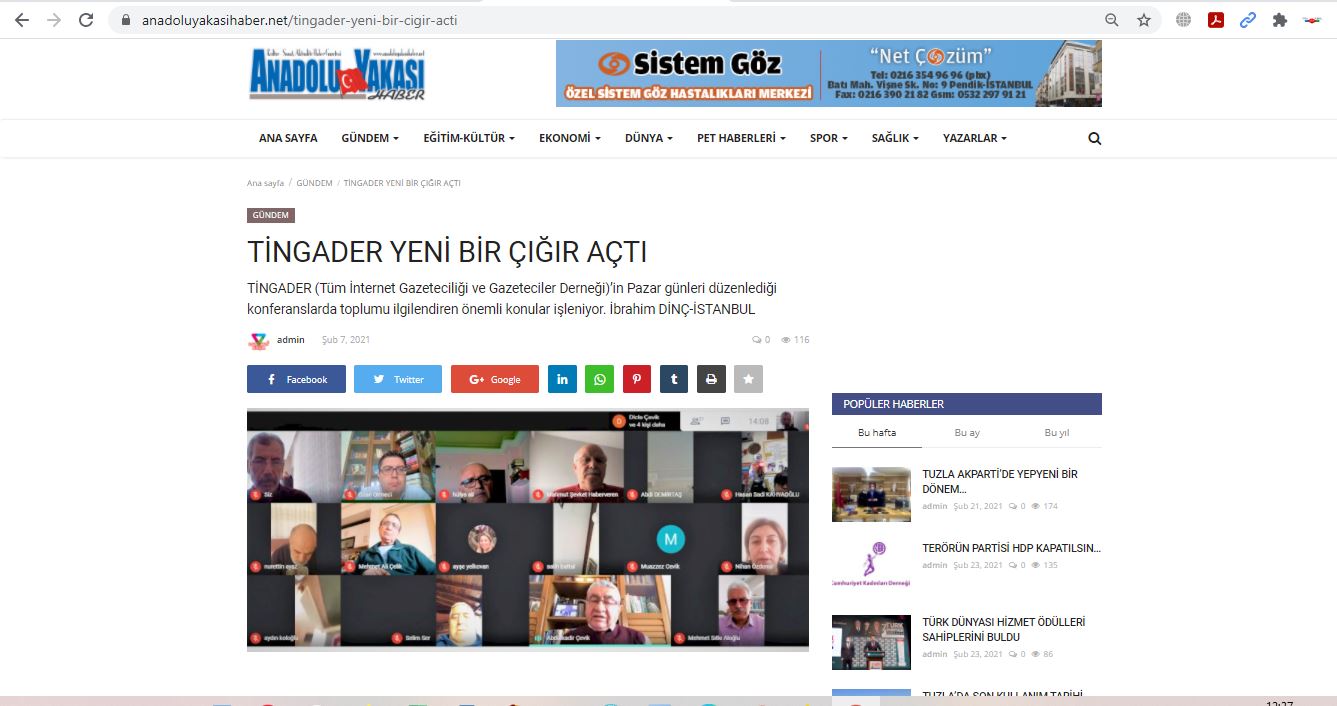Select the 'Bu hafta' tab
Viewport: 1337px width, 706px height.
tap(877, 433)
